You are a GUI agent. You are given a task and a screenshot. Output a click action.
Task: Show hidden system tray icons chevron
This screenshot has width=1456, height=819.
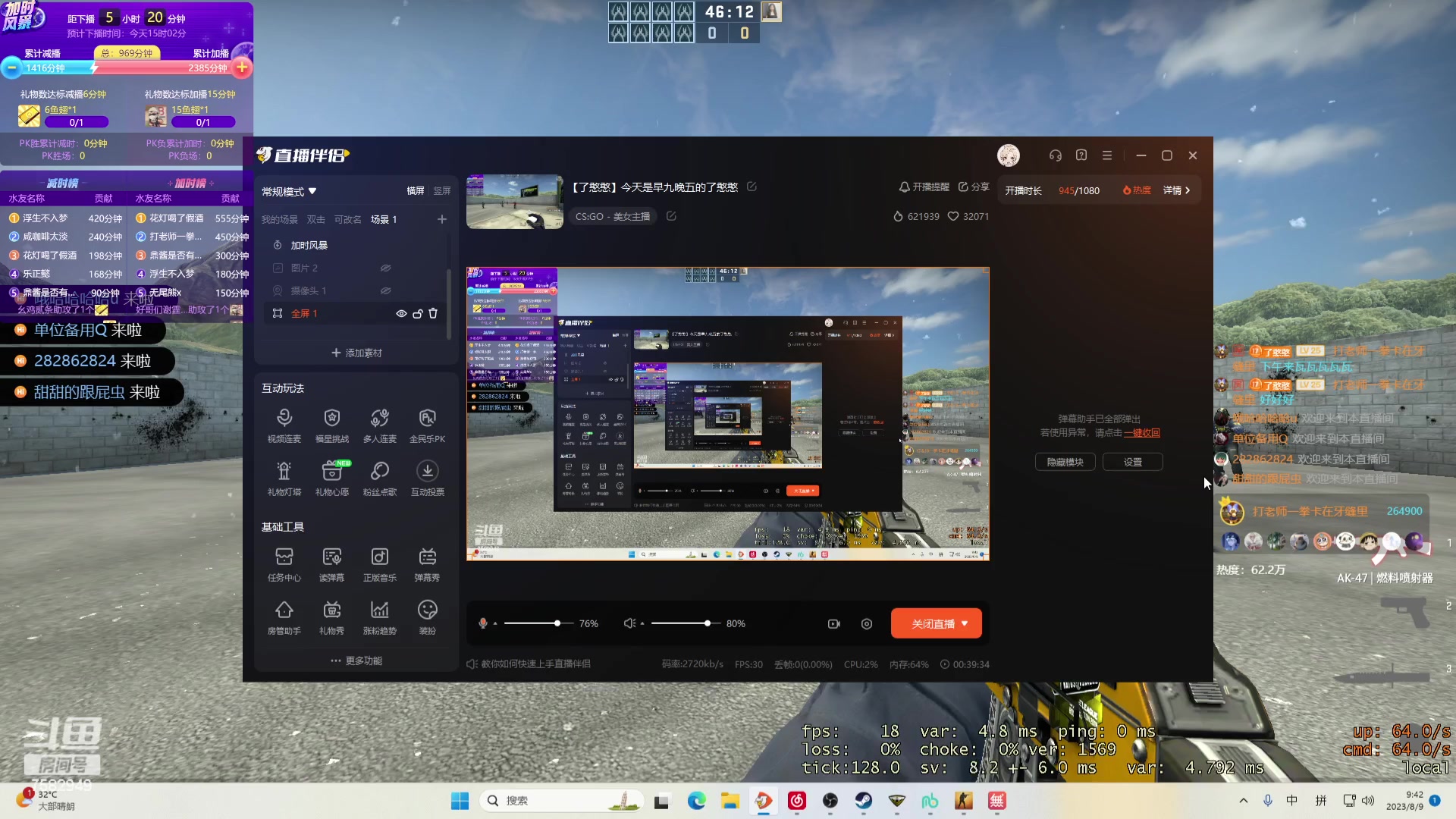click(1243, 801)
